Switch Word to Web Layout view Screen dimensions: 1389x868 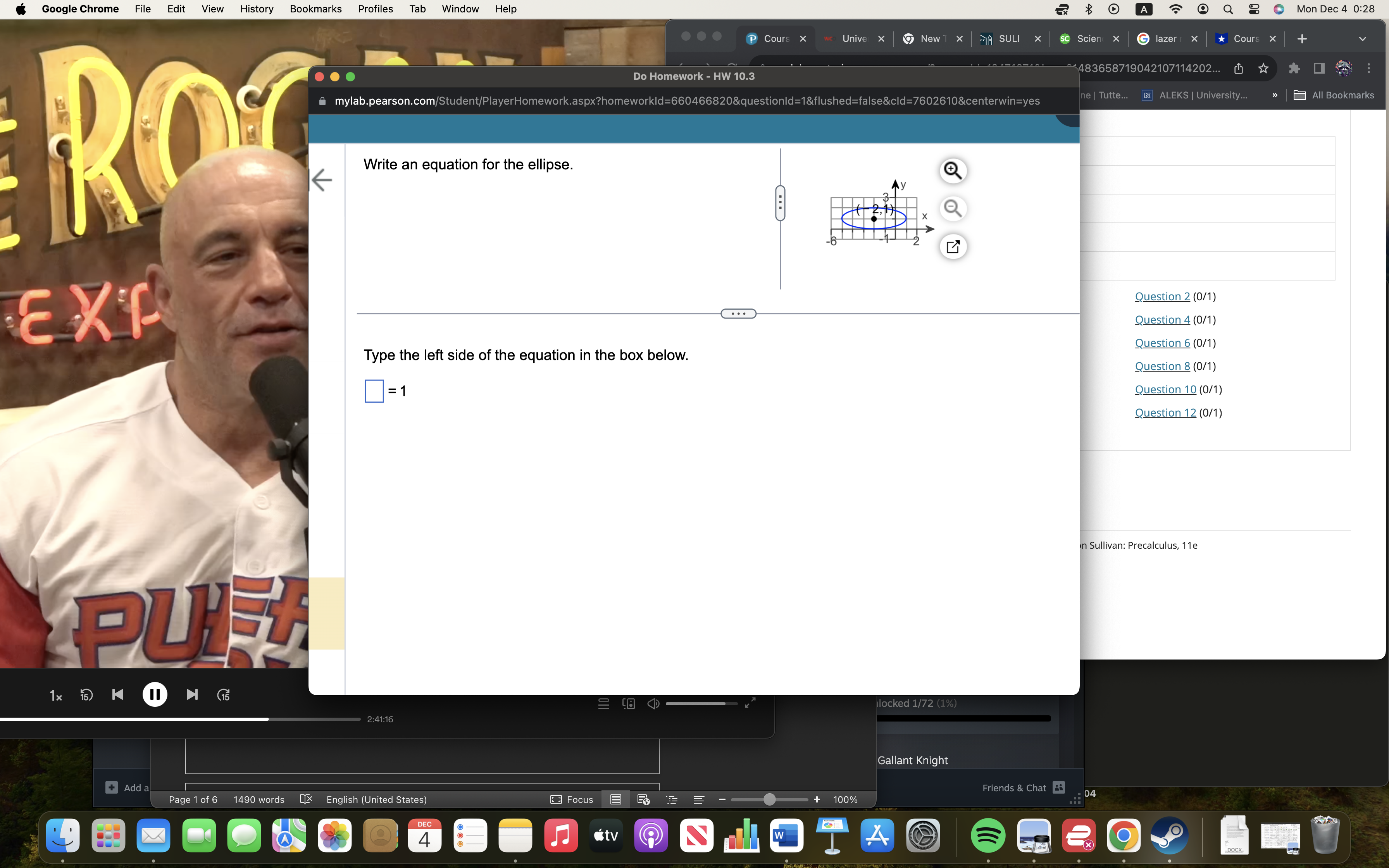644,799
